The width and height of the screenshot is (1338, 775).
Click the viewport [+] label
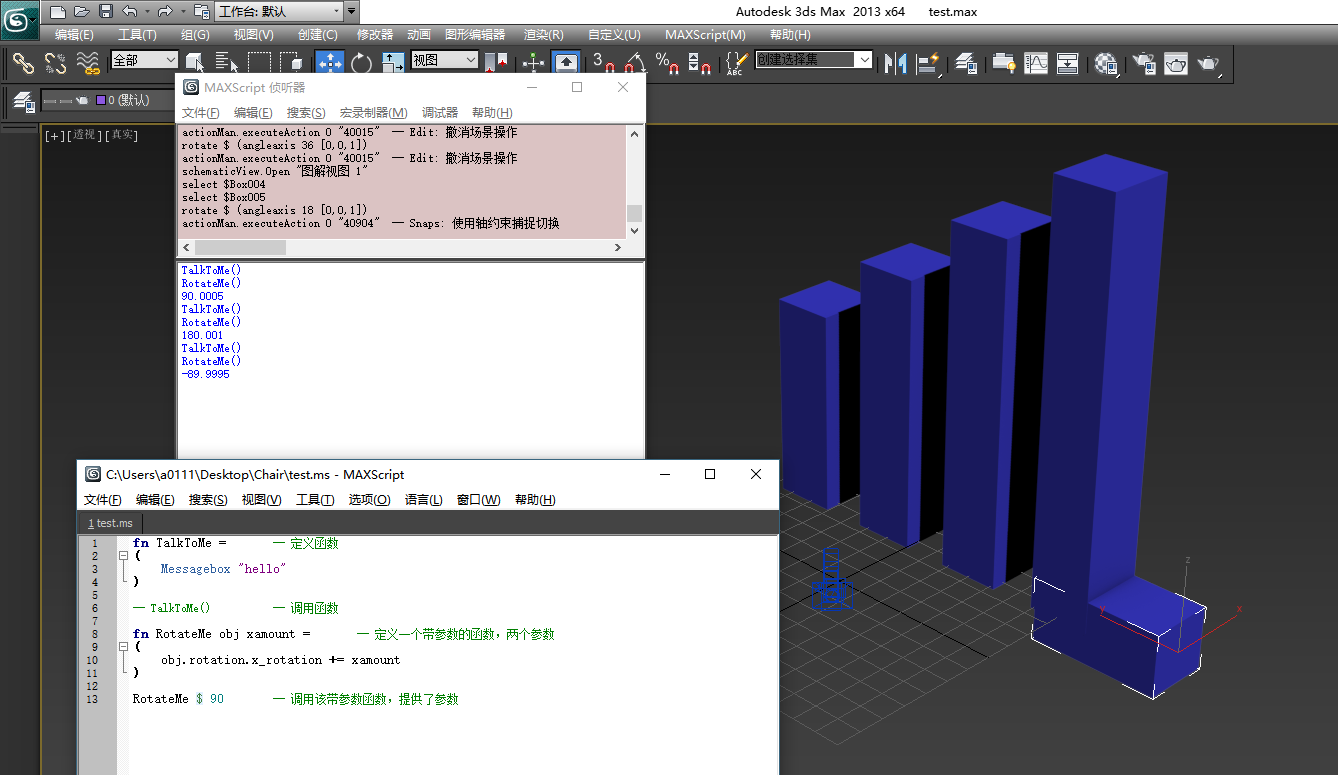(x=54, y=135)
